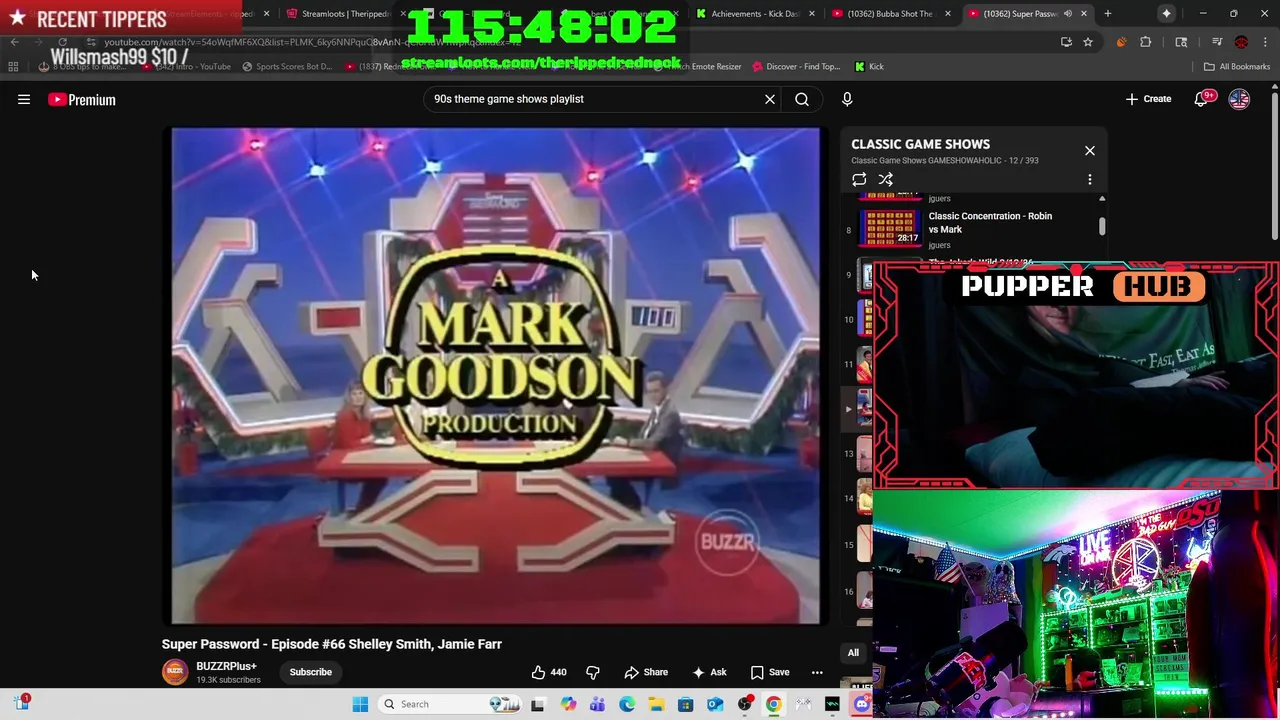Open Microsoft Teams on taskbar

point(598,704)
